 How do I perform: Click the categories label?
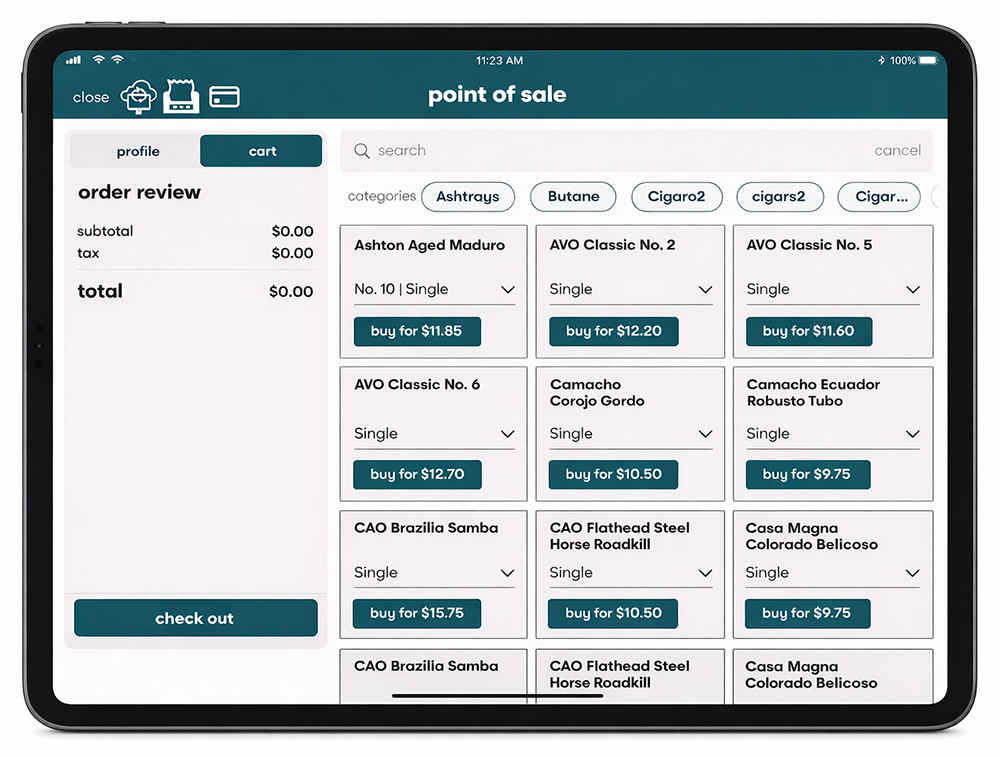(381, 196)
